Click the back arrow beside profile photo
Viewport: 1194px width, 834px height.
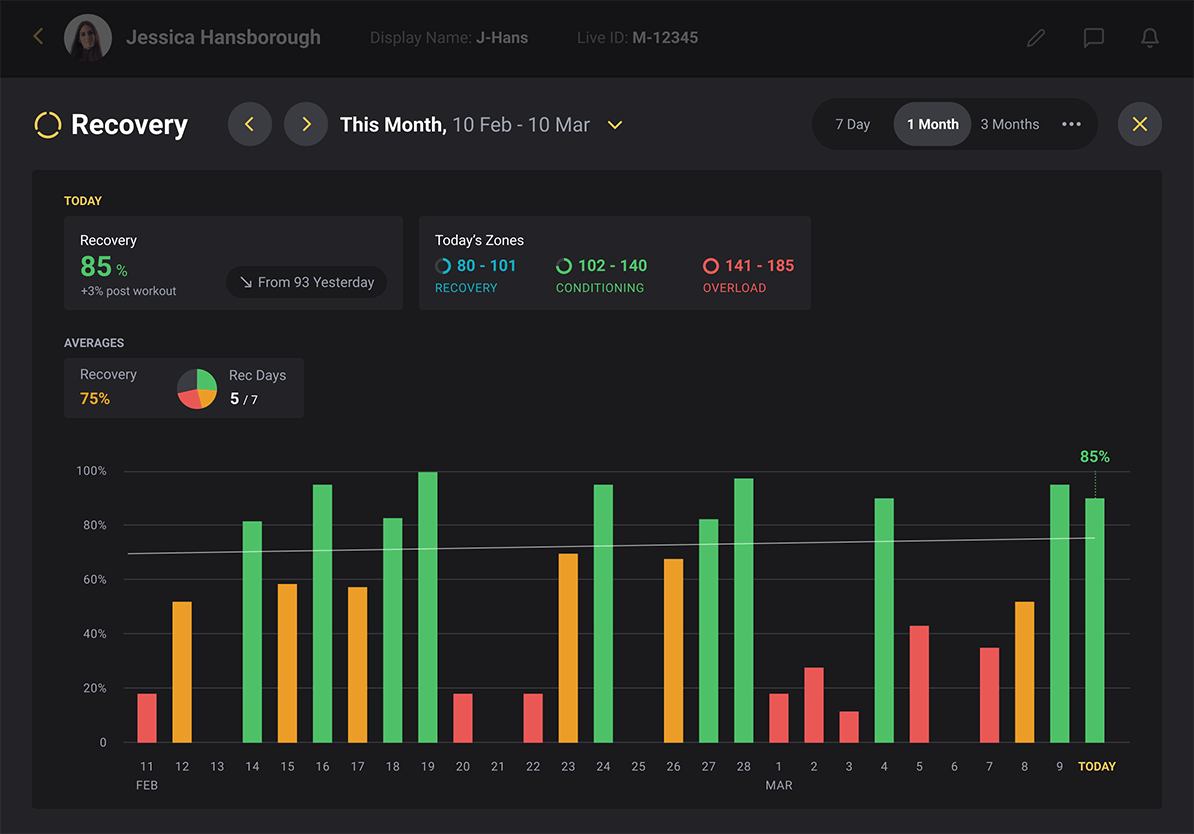point(38,37)
